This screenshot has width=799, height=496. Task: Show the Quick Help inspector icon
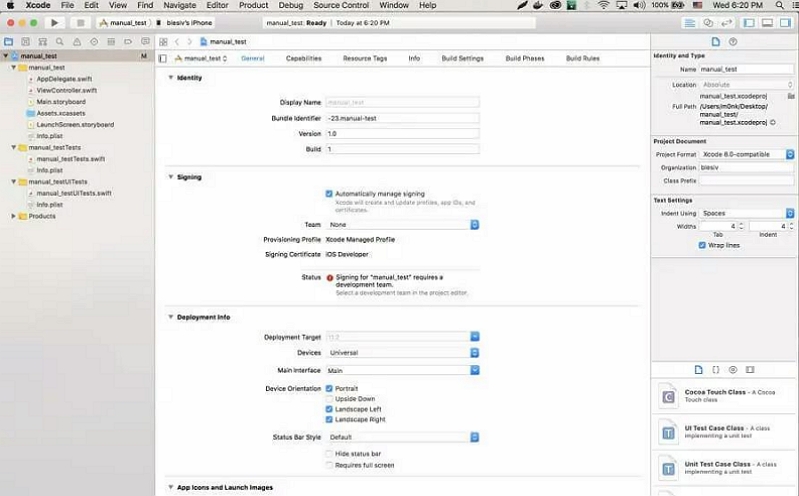tap(733, 42)
